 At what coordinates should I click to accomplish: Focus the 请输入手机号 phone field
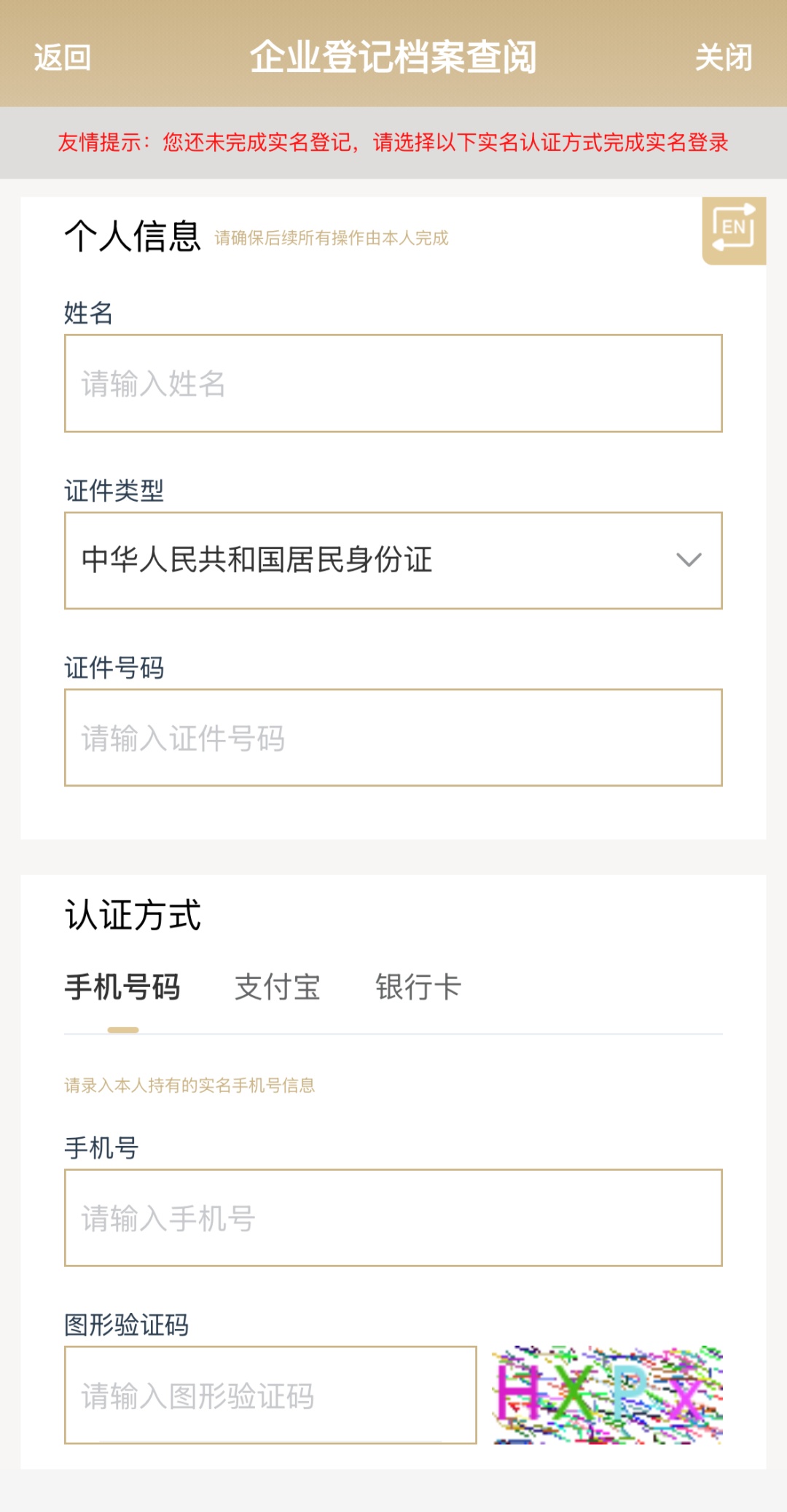tap(393, 1217)
